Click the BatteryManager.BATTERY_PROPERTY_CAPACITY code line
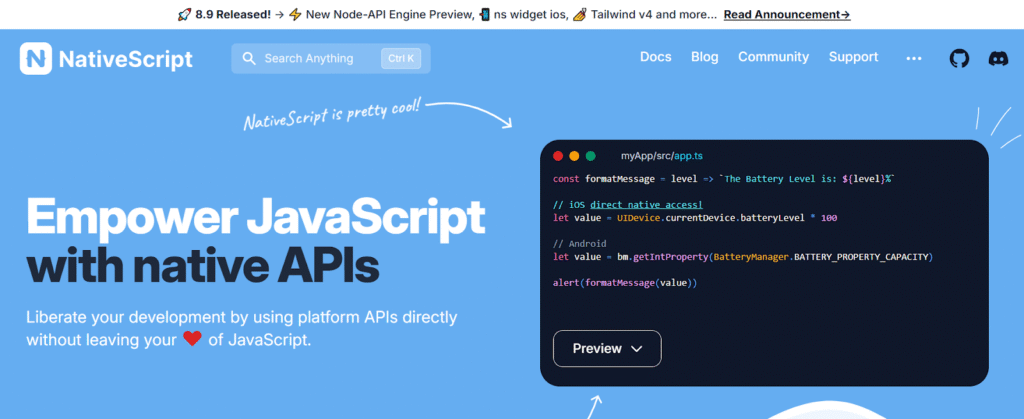This screenshot has width=1024, height=419. coord(743,257)
